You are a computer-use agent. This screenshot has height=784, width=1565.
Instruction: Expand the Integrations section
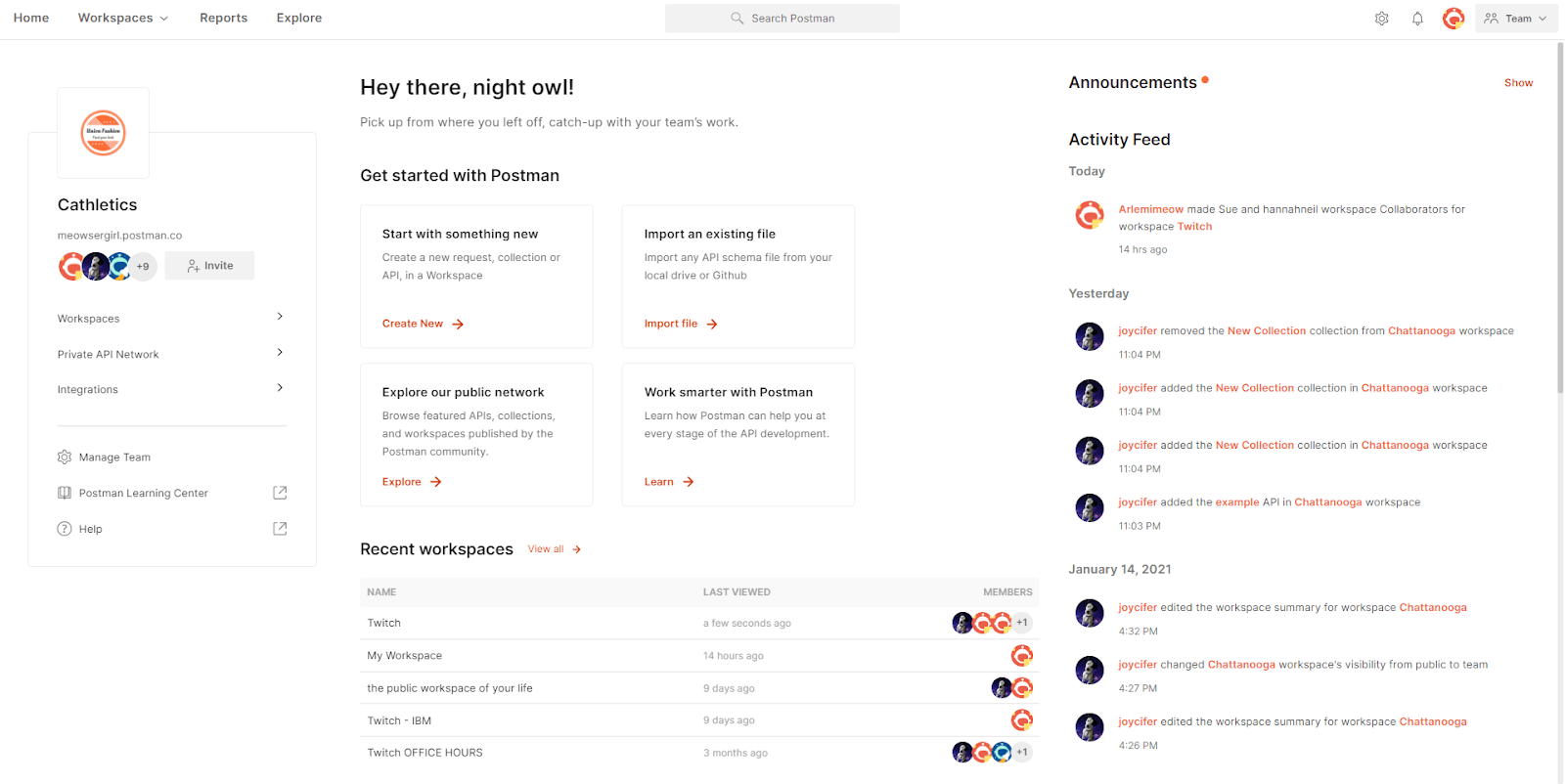tap(280, 388)
